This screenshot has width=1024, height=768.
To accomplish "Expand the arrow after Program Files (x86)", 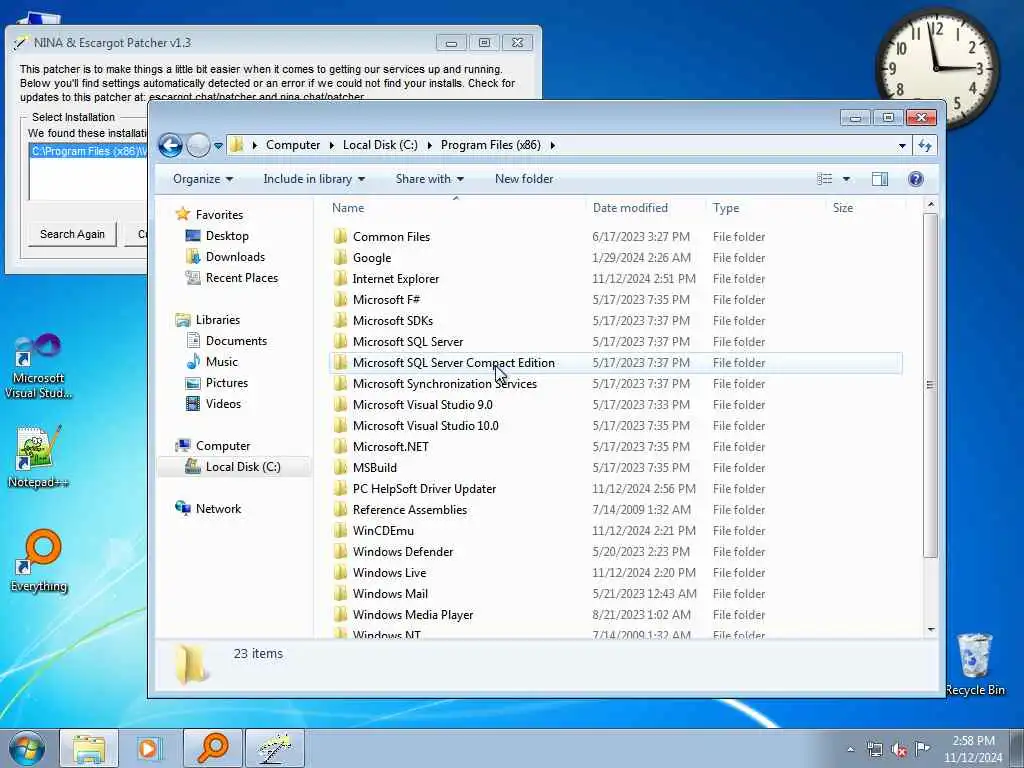I will pyautogui.click(x=552, y=146).
